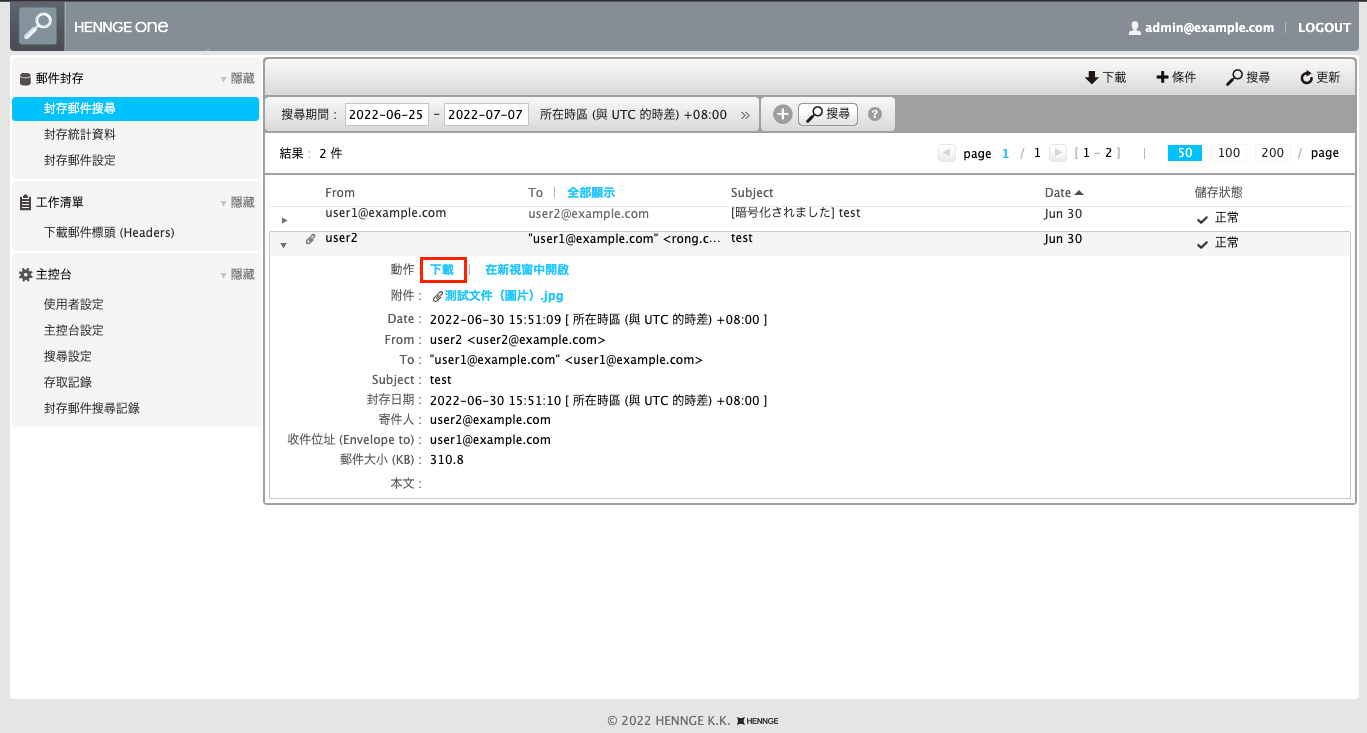Screen dimensions: 1367x733
Task: Hide the 郵件封存 section
Action: click(237, 78)
